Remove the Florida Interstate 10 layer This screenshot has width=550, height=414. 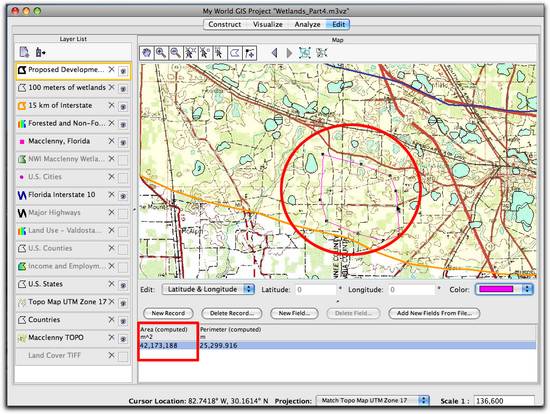(112, 194)
